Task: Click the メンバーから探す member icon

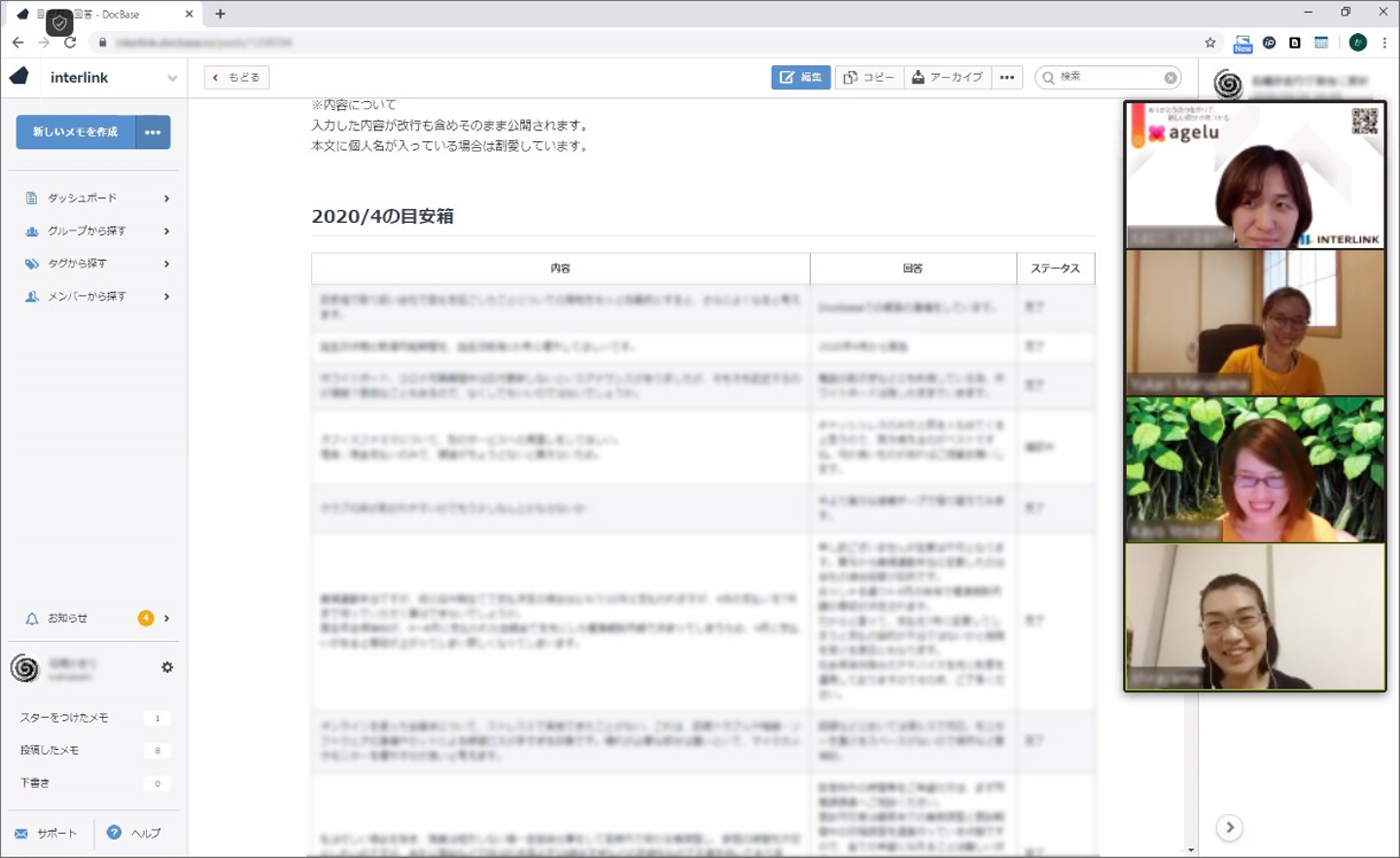Action: click(x=31, y=297)
